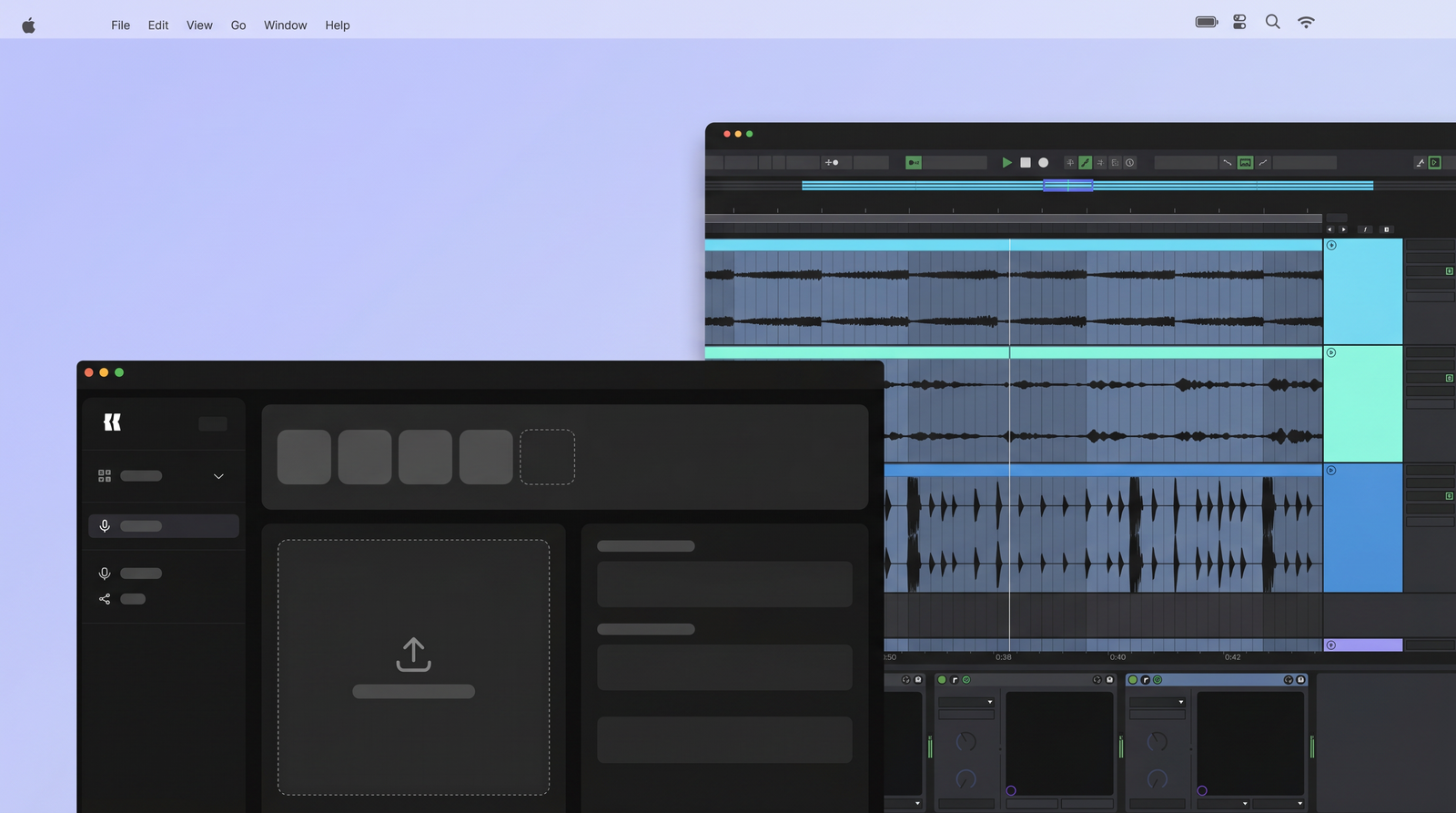Viewport: 1456px width, 813px height.
Task: Click the save icon on middle device header
Action: [x=1109, y=680]
